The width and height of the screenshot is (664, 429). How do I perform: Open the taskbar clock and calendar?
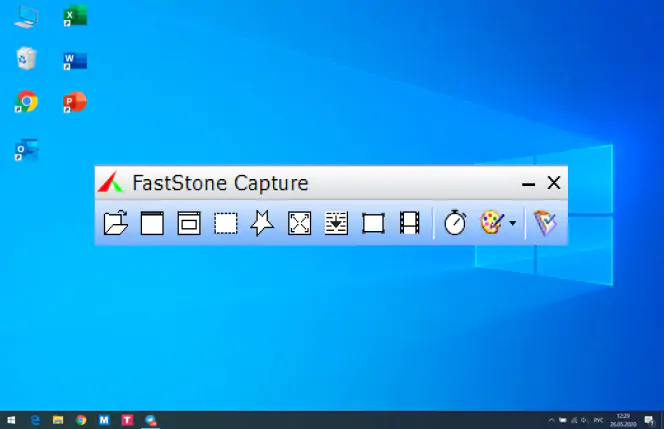623,420
